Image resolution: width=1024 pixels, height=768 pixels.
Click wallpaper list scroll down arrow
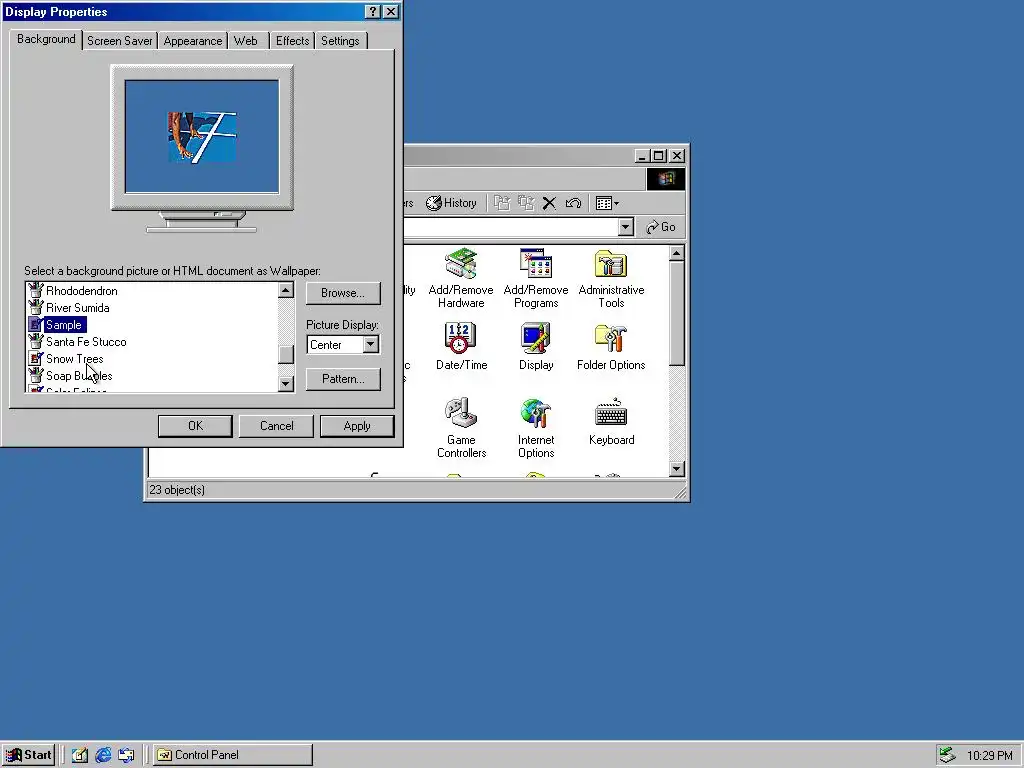286,384
